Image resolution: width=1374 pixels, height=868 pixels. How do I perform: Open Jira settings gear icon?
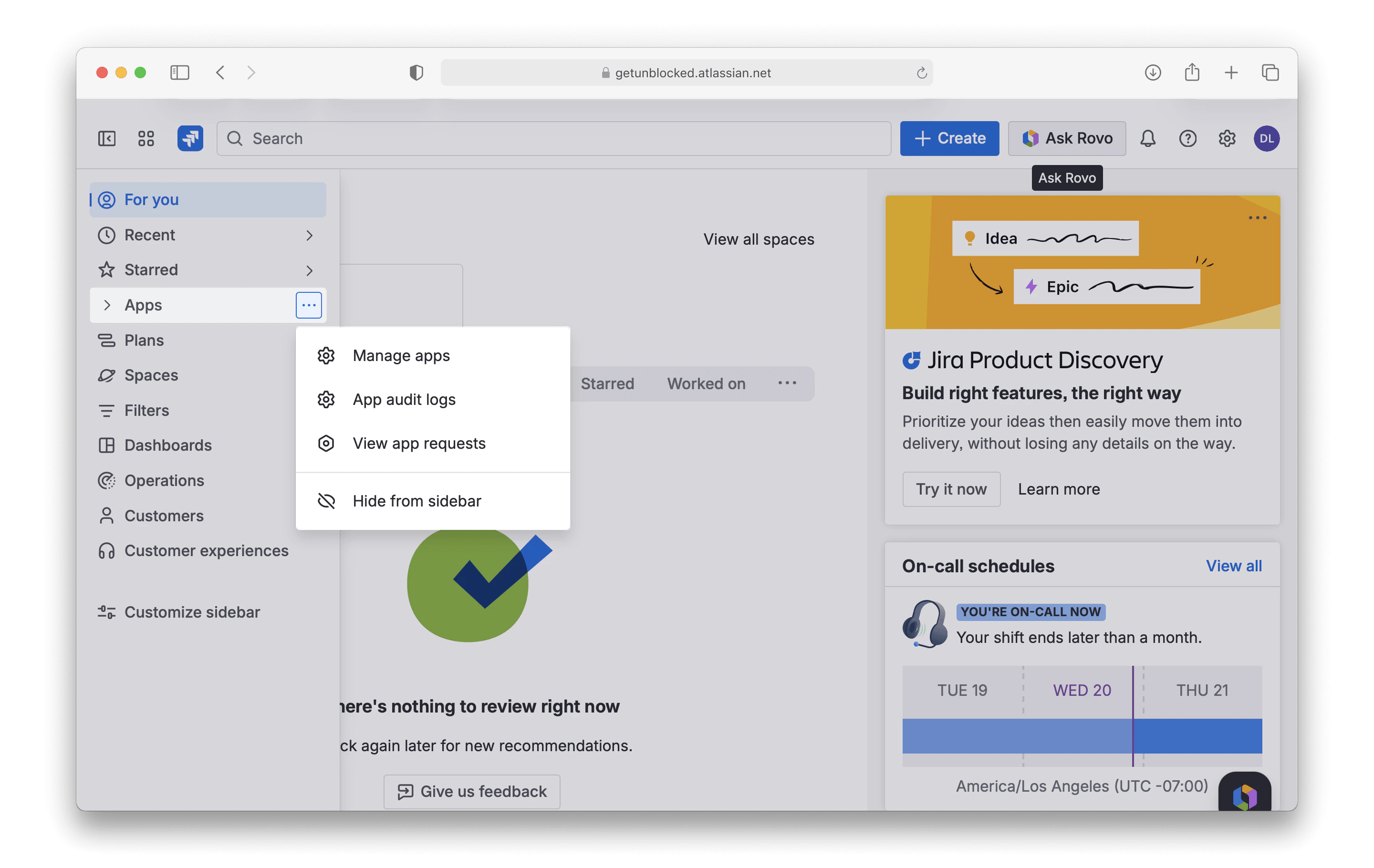tap(1227, 139)
